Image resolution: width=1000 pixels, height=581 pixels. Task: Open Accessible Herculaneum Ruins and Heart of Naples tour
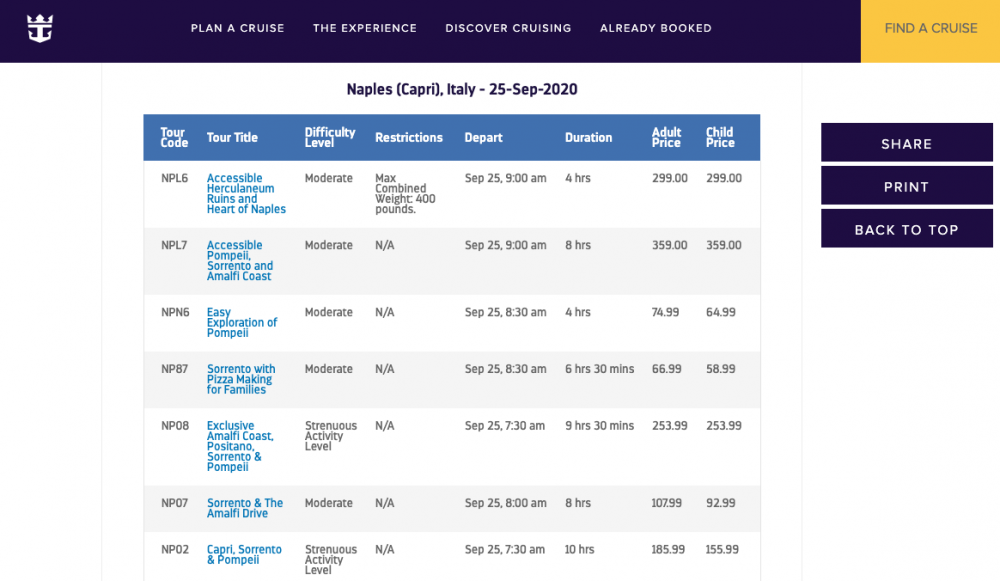click(246, 193)
